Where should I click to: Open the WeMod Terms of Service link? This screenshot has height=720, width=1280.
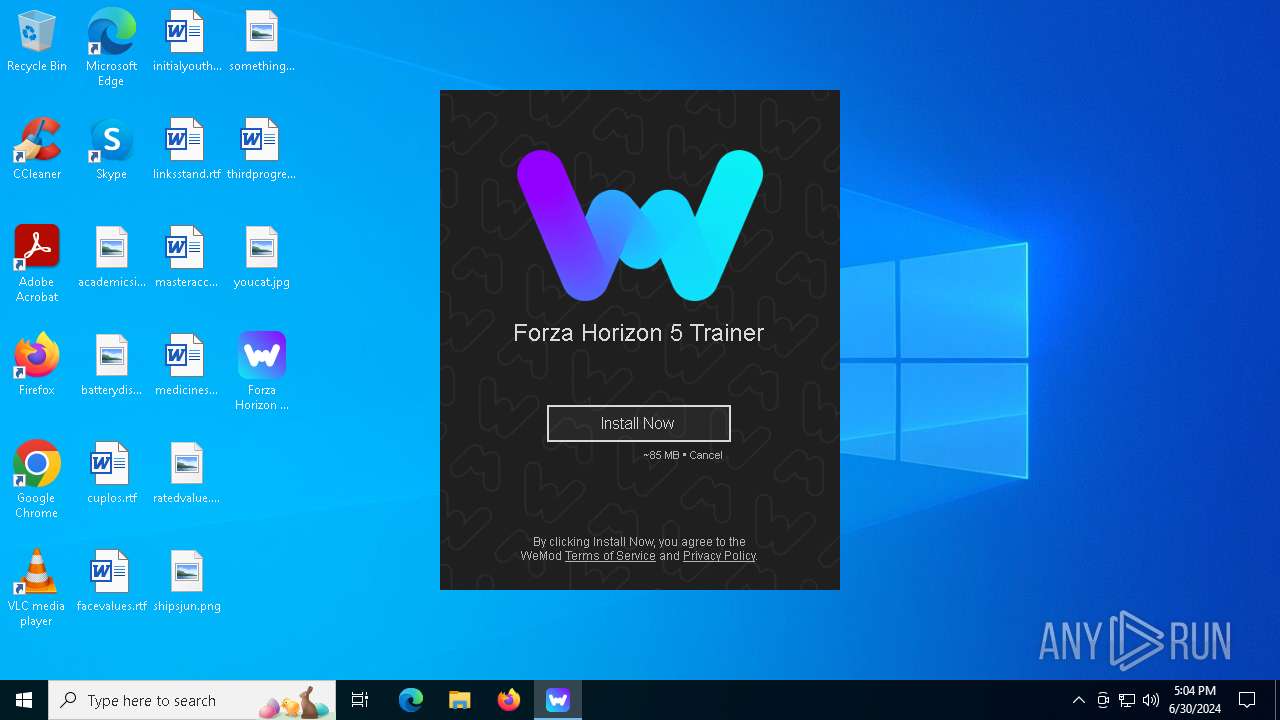tap(610, 556)
